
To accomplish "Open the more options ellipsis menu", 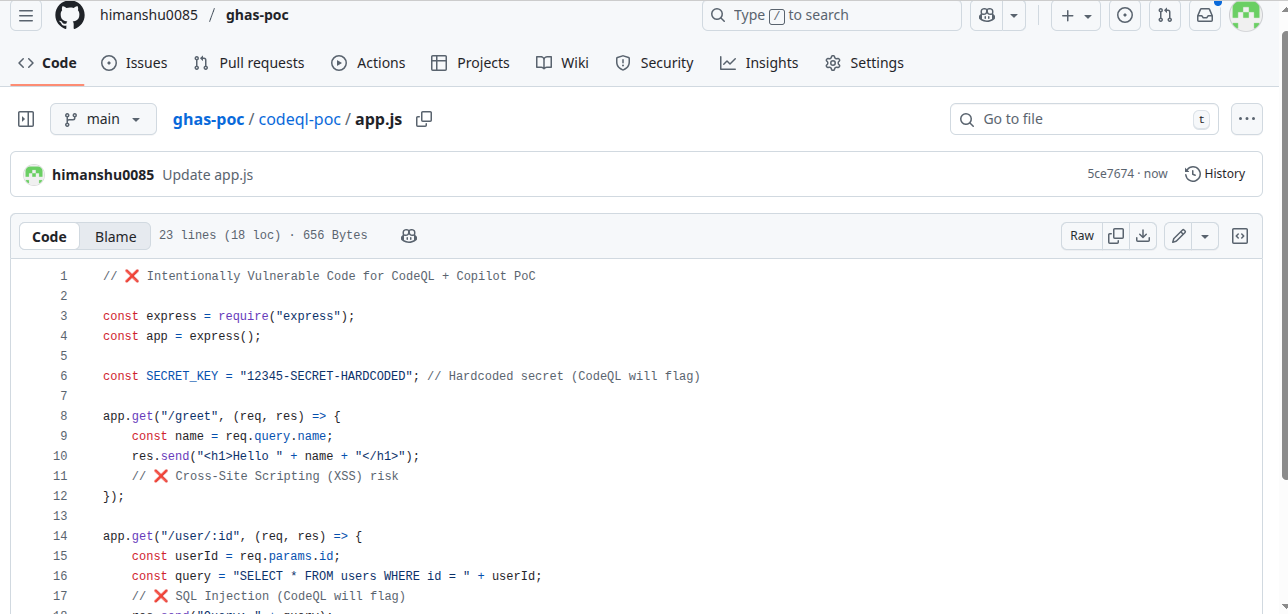I will tap(1246, 118).
